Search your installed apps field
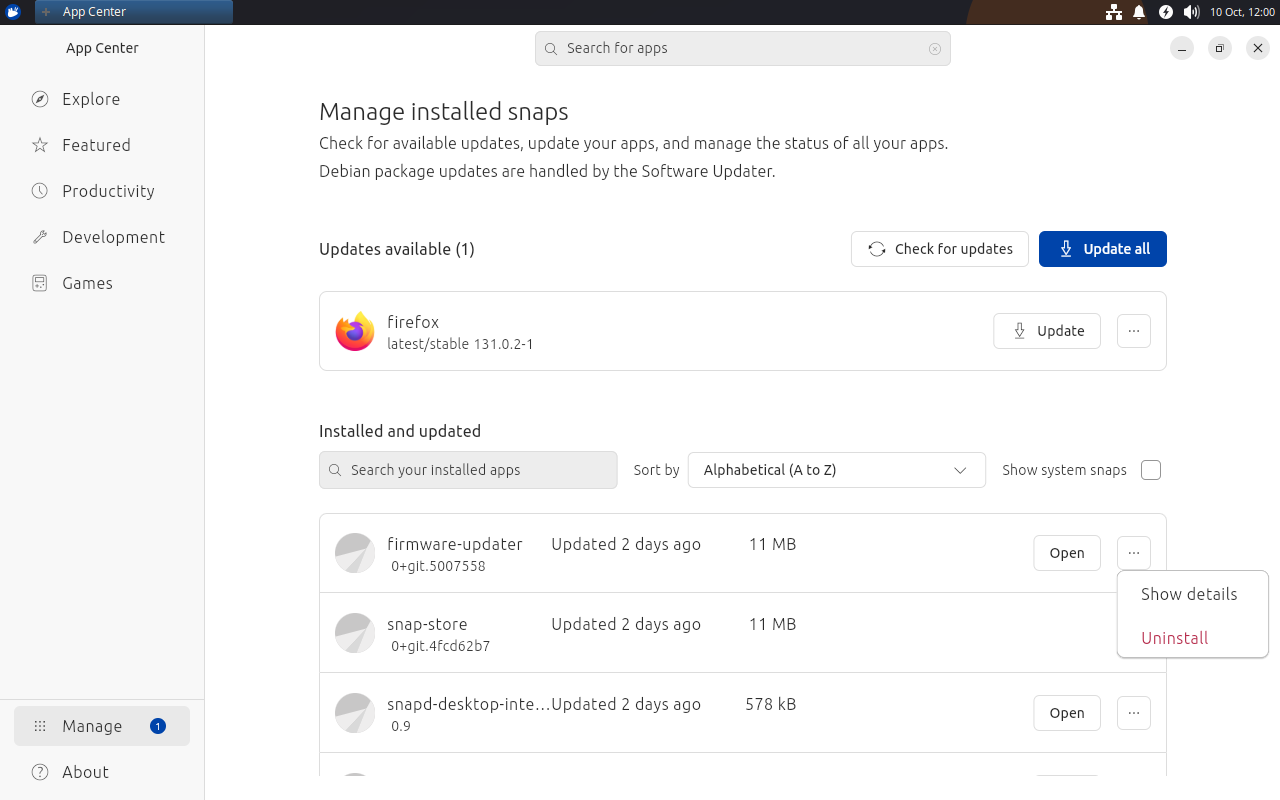 coord(468,470)
